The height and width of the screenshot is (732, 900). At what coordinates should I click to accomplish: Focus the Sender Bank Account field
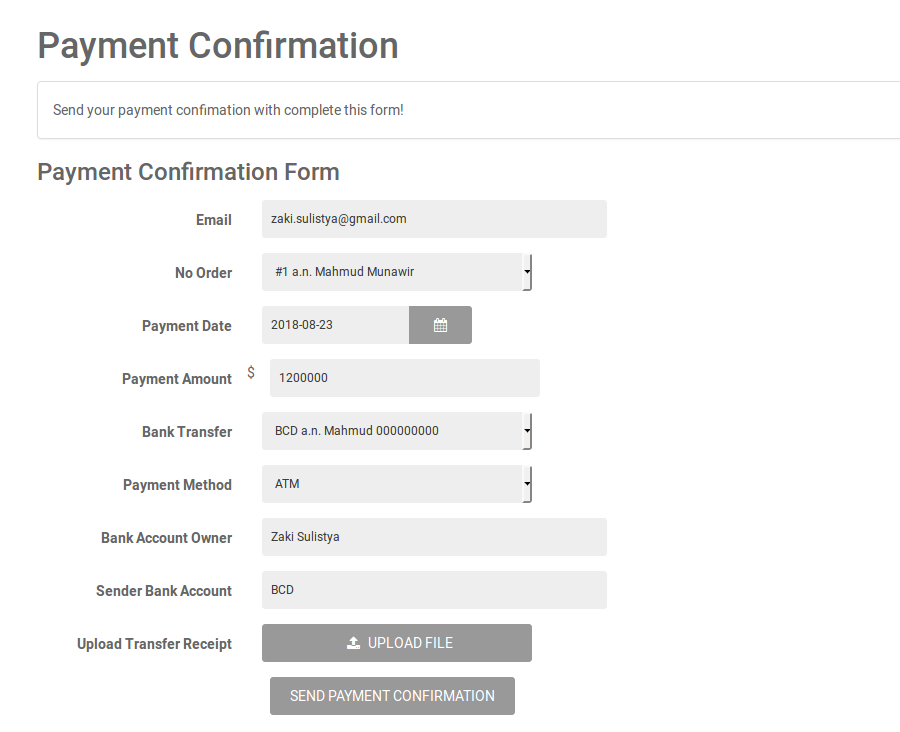pos(434,590)
